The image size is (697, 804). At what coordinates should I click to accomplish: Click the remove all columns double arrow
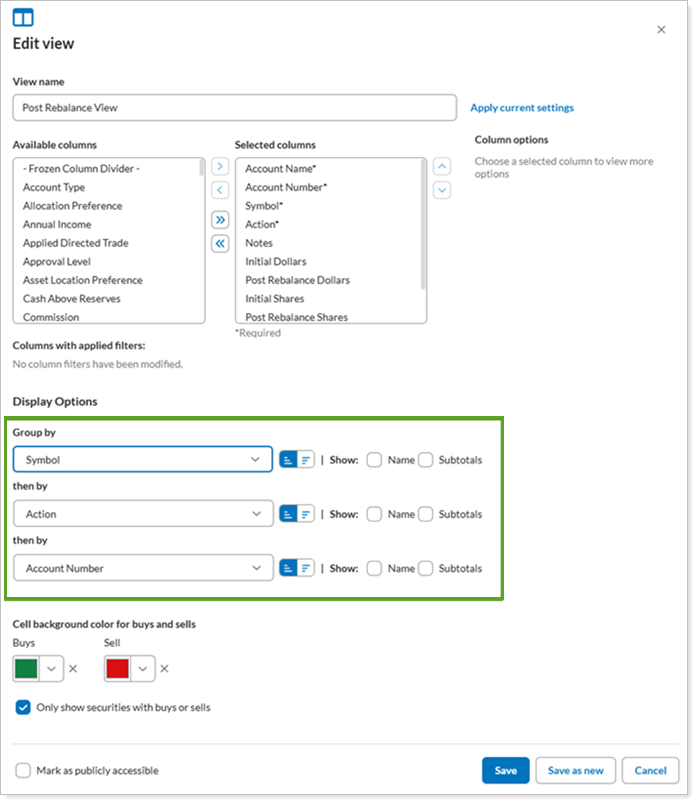pyautogui.click(x=220, y=243)
